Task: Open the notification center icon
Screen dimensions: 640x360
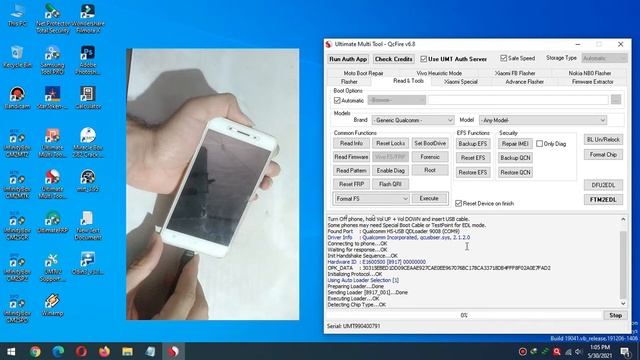Action: coord(626,351)
